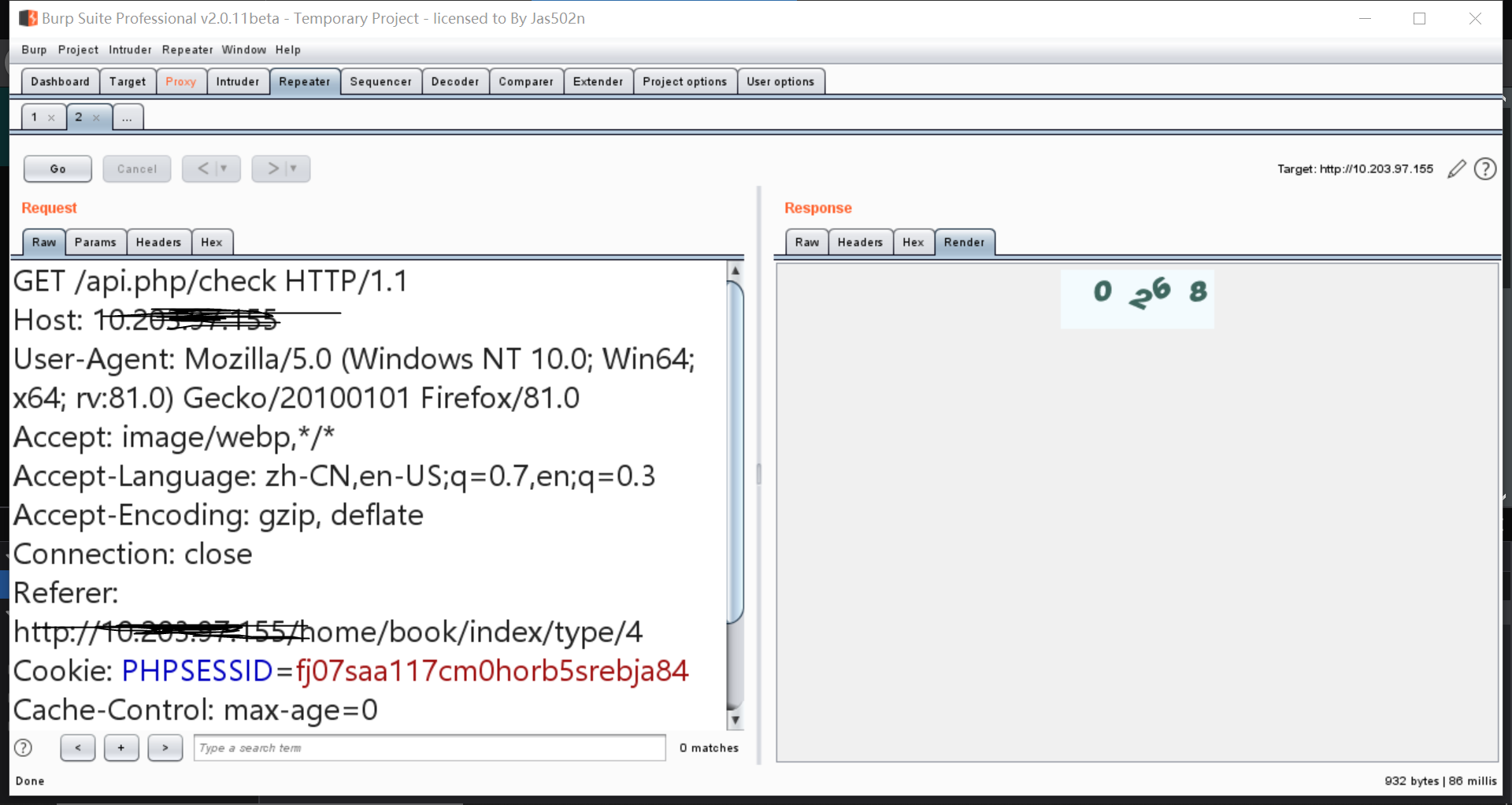Select Repeater request tab 2

[x=79, y=117]
